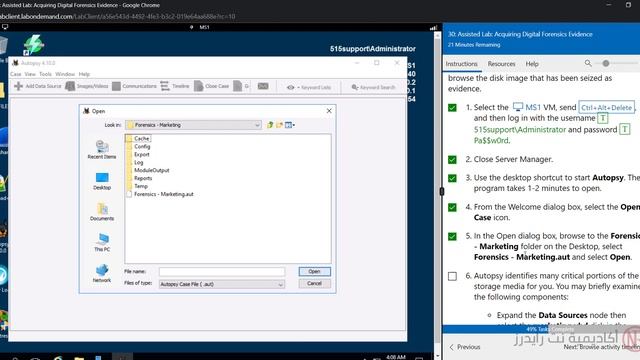The height and width of the screenshot is (360, 640).
Task: Switch to the Resources tab
Action: 501,64
